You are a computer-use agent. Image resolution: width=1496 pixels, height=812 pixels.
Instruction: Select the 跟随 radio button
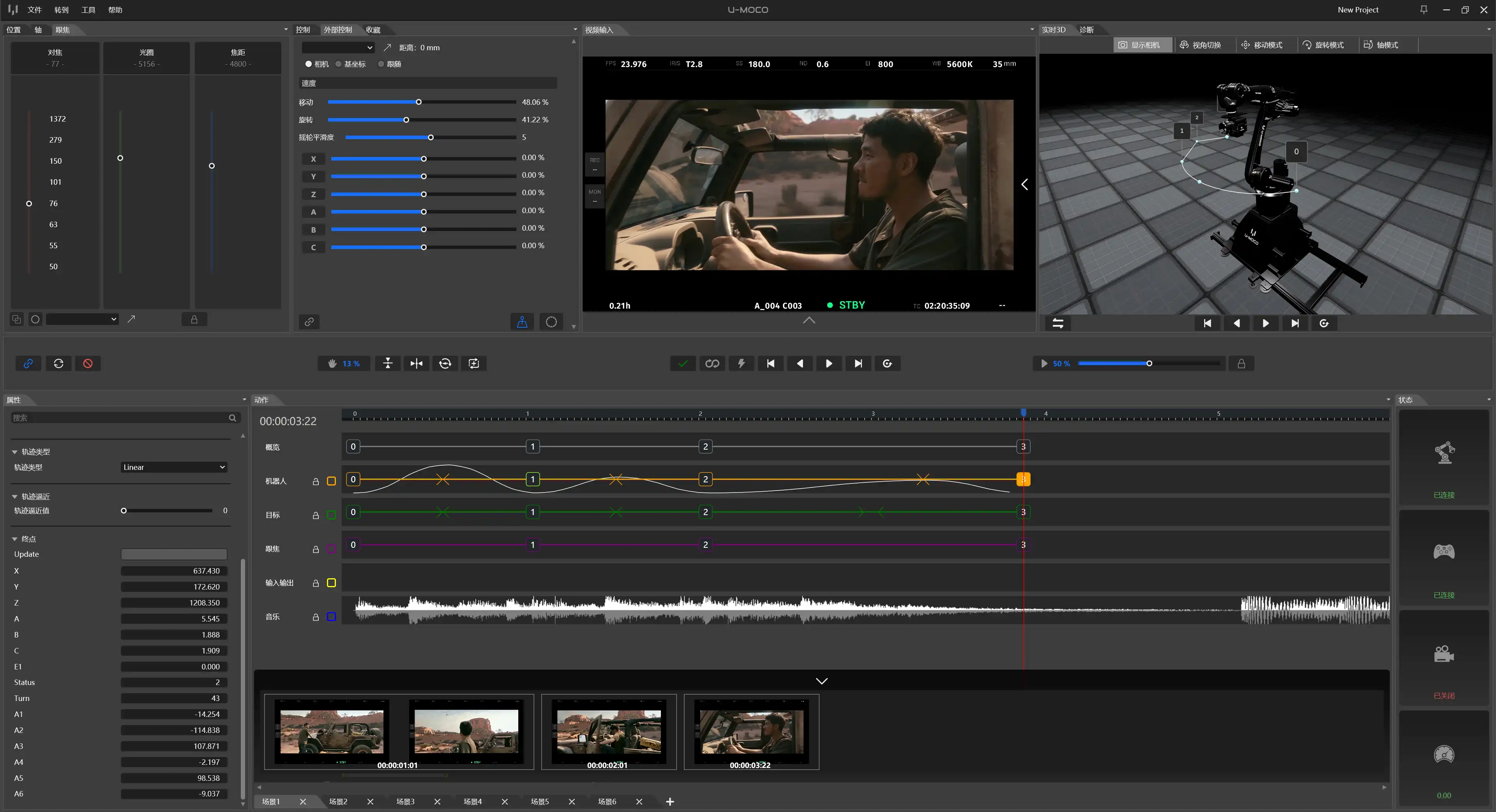click(x=381, y=64)
